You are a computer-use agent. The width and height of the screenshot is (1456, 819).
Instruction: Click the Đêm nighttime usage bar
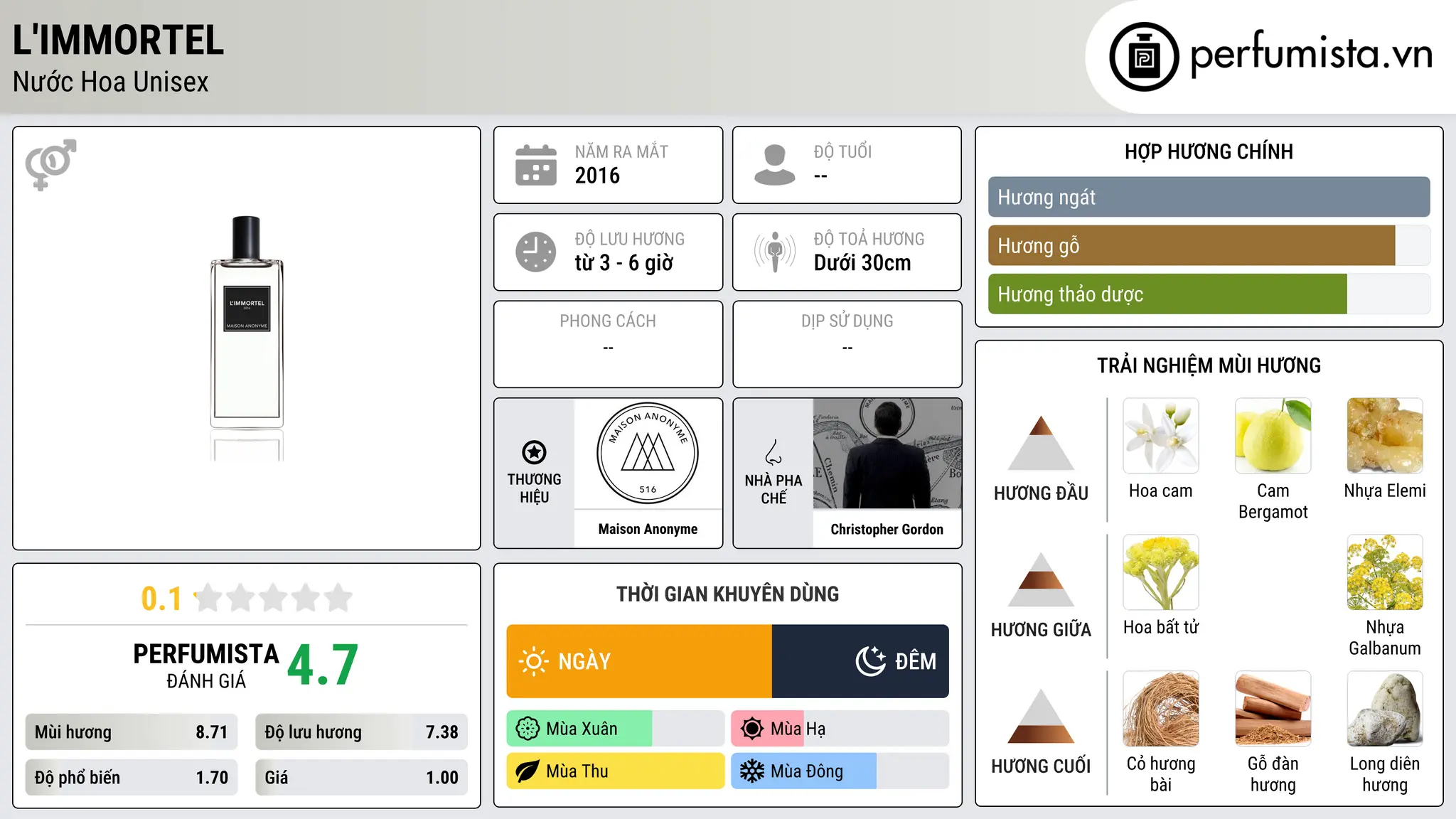tap(860, 661)
